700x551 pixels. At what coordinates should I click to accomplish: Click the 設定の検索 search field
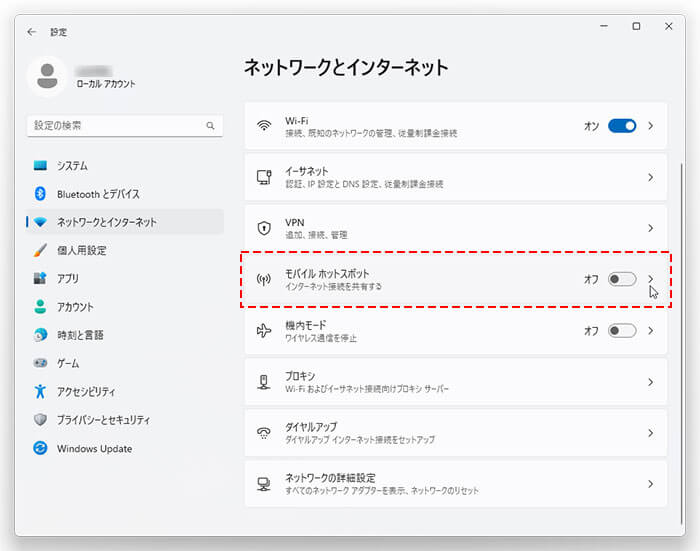point(125,126)
